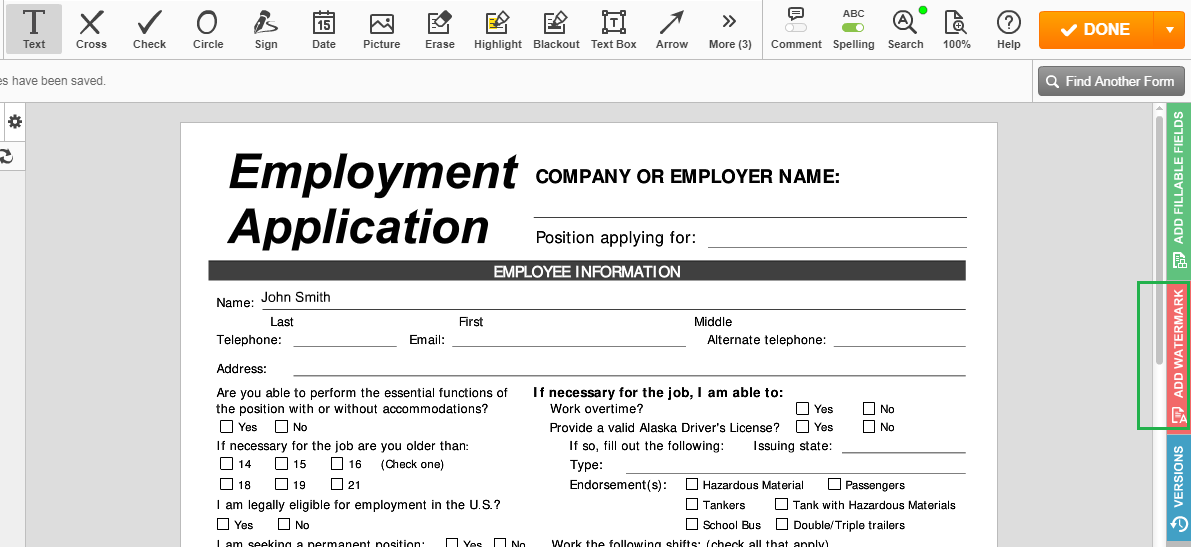This screenshot has width=1191, height=547.
Task: Pick the Highlight tool
Action: tap(498, 29)
